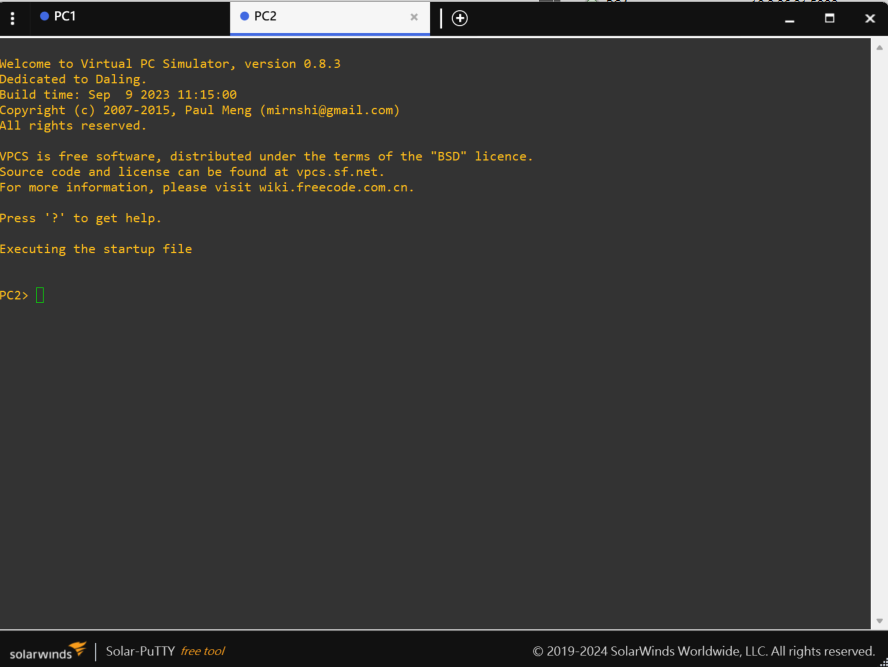Click the wiki.freecode.com.cn text
The image size is (888, 667).
click(x=336, y=187)
